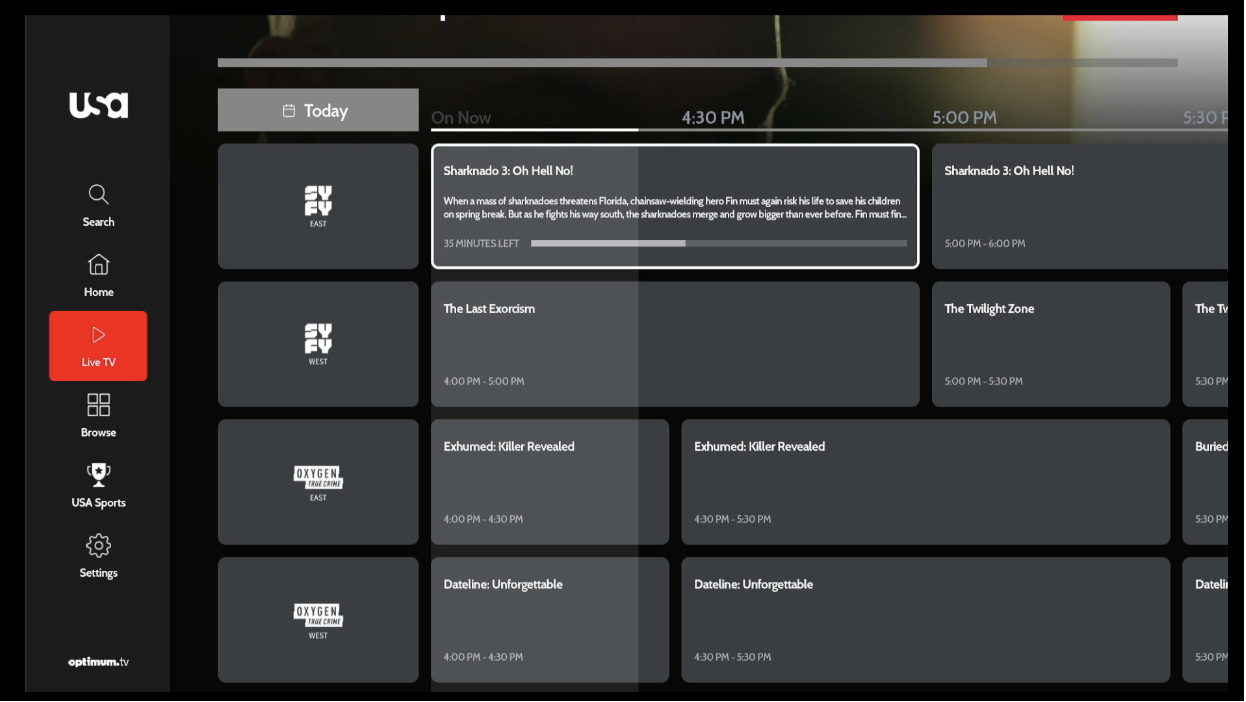The image size is (1246, 702).
Task: Open the Browse grid icon
Action: coord(98,405)
